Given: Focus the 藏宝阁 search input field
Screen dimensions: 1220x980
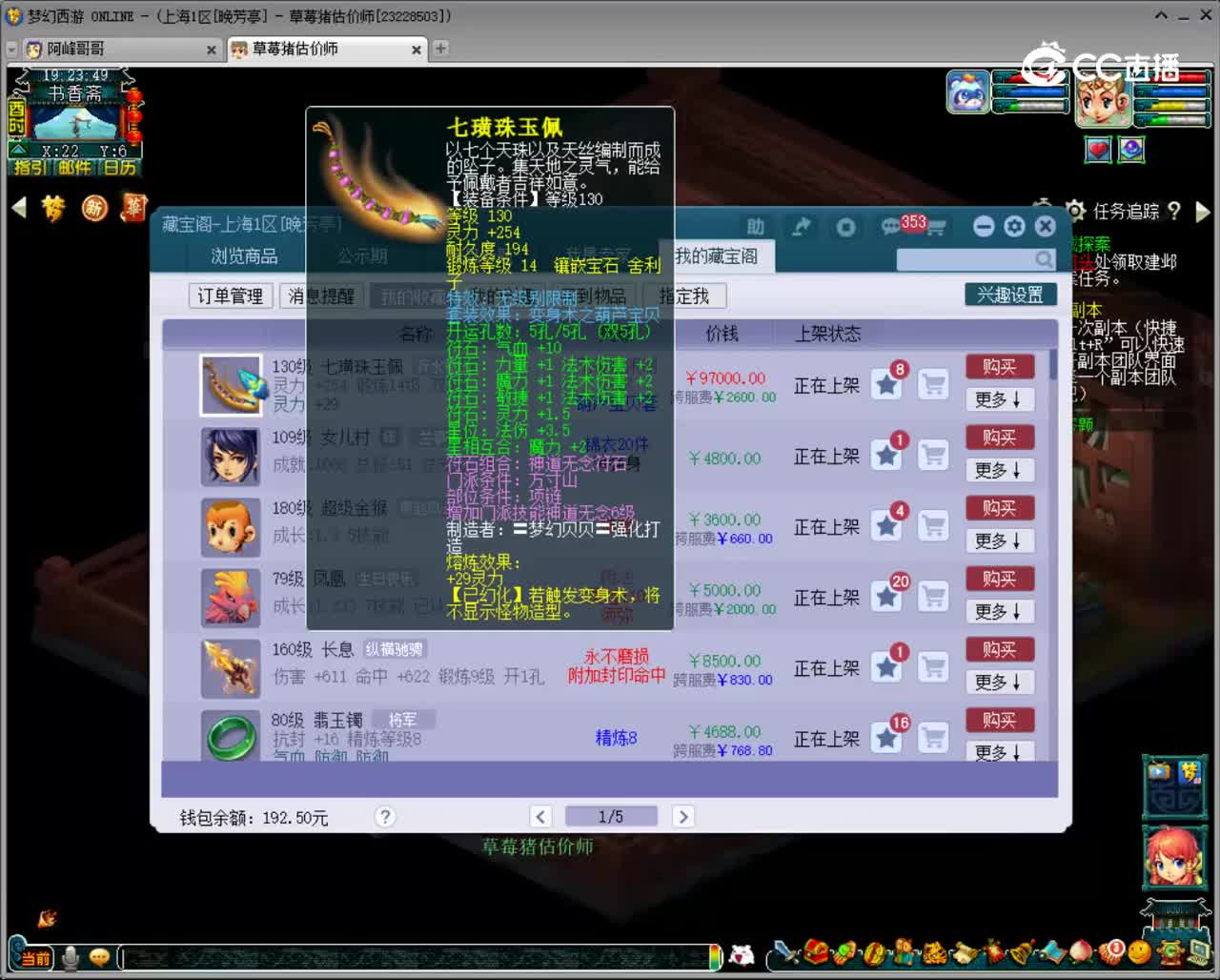Looking at the screenshot, I should point(976,258).
